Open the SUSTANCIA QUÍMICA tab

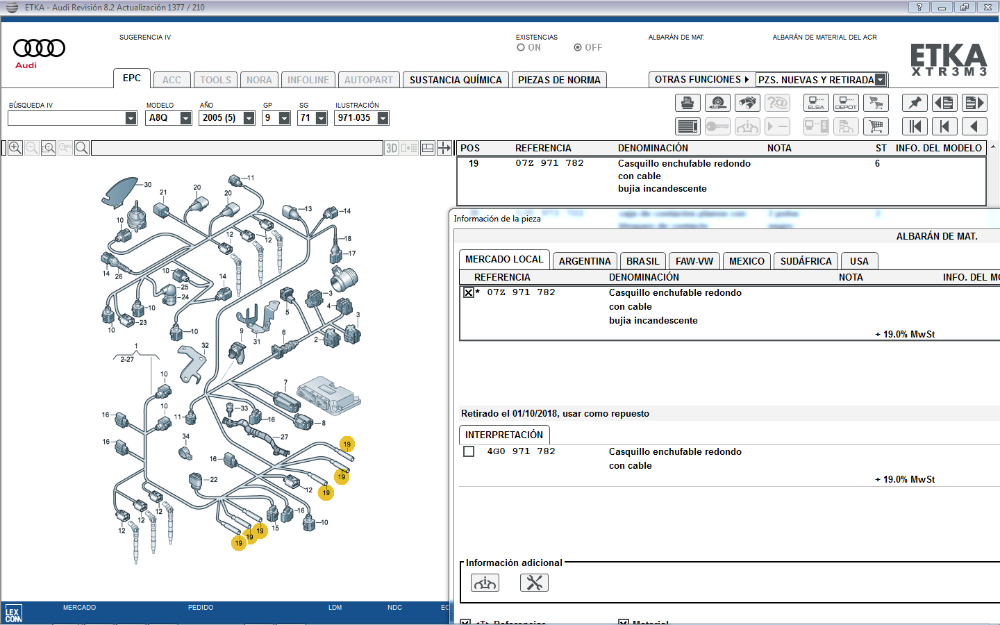(455, 80)
